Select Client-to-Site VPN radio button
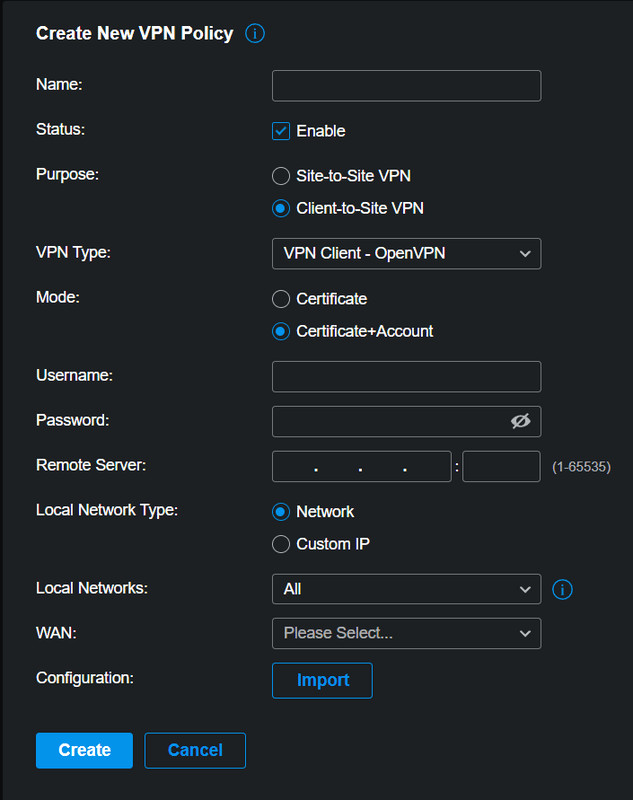Image resolution: width=633 pixels, height=800 pixels. tap(281, 209)
